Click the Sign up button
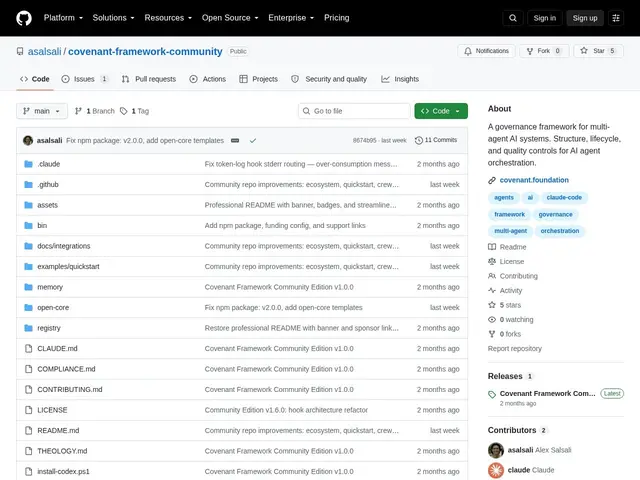 (584, 18)
